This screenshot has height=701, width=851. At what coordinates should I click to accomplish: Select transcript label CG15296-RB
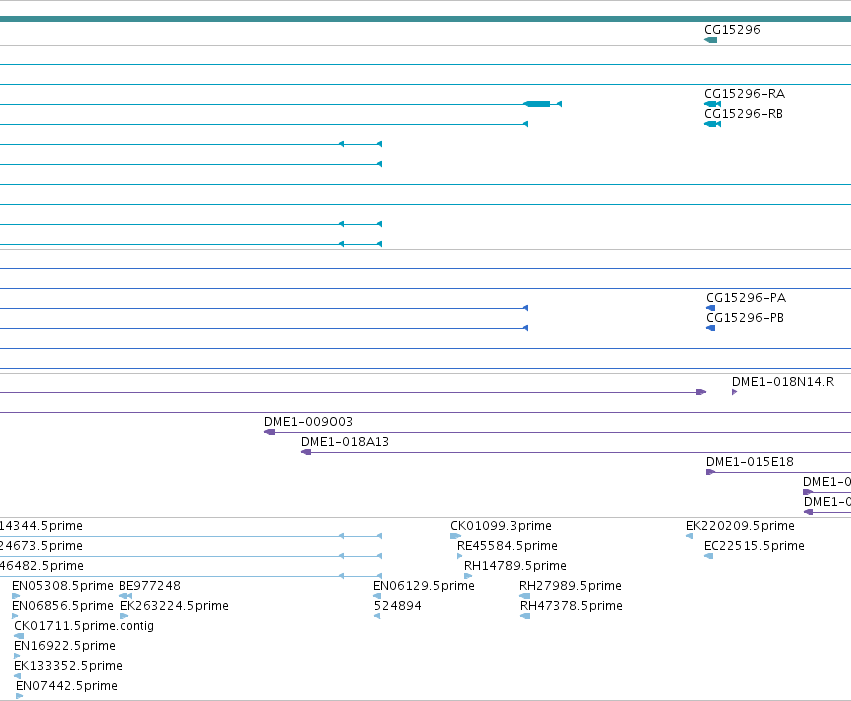(x=744, y=114)
